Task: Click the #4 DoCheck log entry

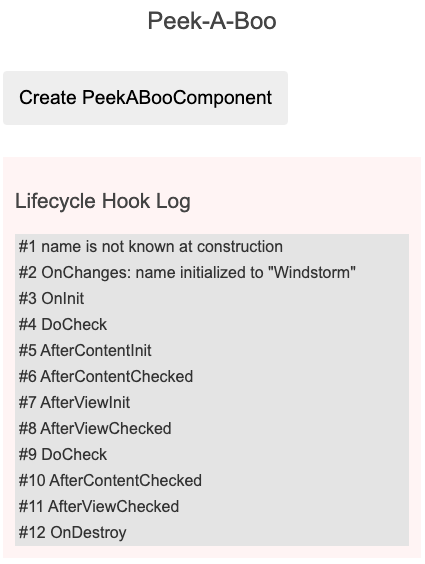Action: 63,324
